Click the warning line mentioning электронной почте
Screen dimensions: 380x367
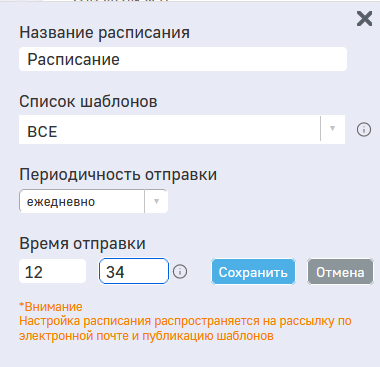(146, 336)
